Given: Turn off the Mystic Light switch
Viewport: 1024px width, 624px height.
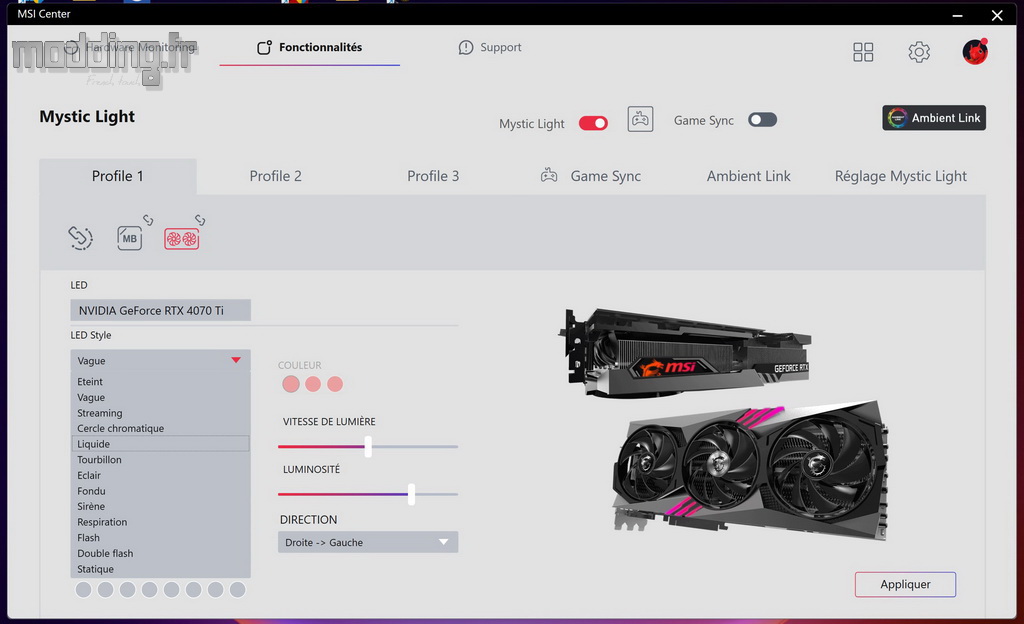Looking at the screenshot, I should 593,123.
